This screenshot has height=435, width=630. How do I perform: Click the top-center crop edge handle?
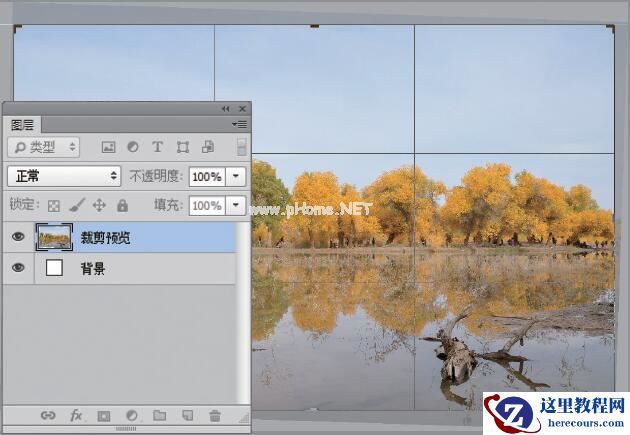click(315, 26)
